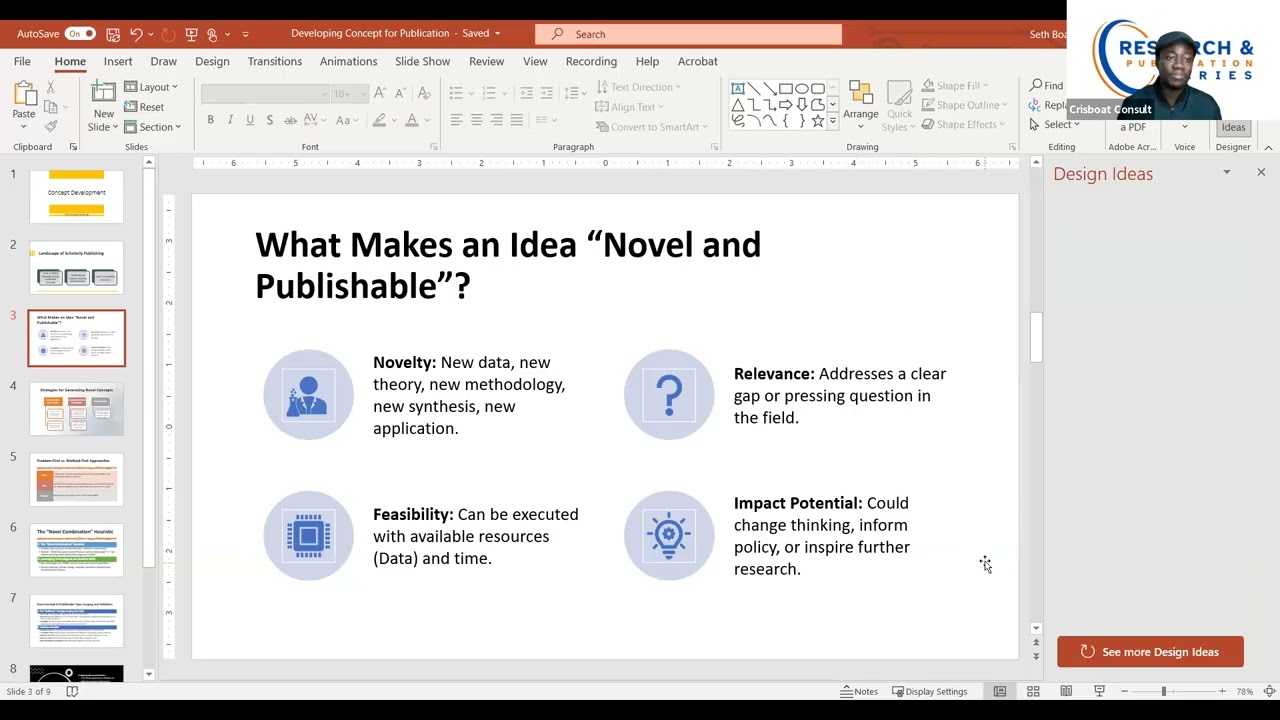Open the Arrange dropdown
Viewport: 1280px width, 720px height.
click(860, 104)
